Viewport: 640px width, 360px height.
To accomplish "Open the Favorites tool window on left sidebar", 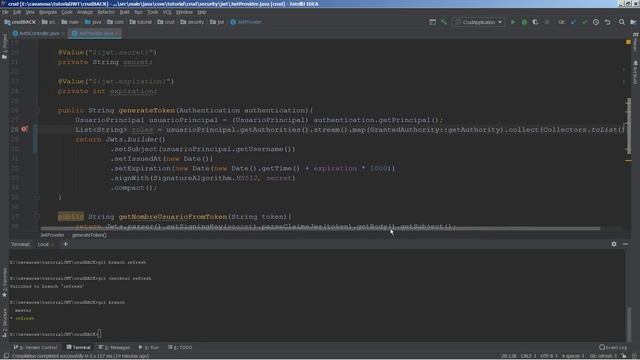I will click(x=4, y=282).
